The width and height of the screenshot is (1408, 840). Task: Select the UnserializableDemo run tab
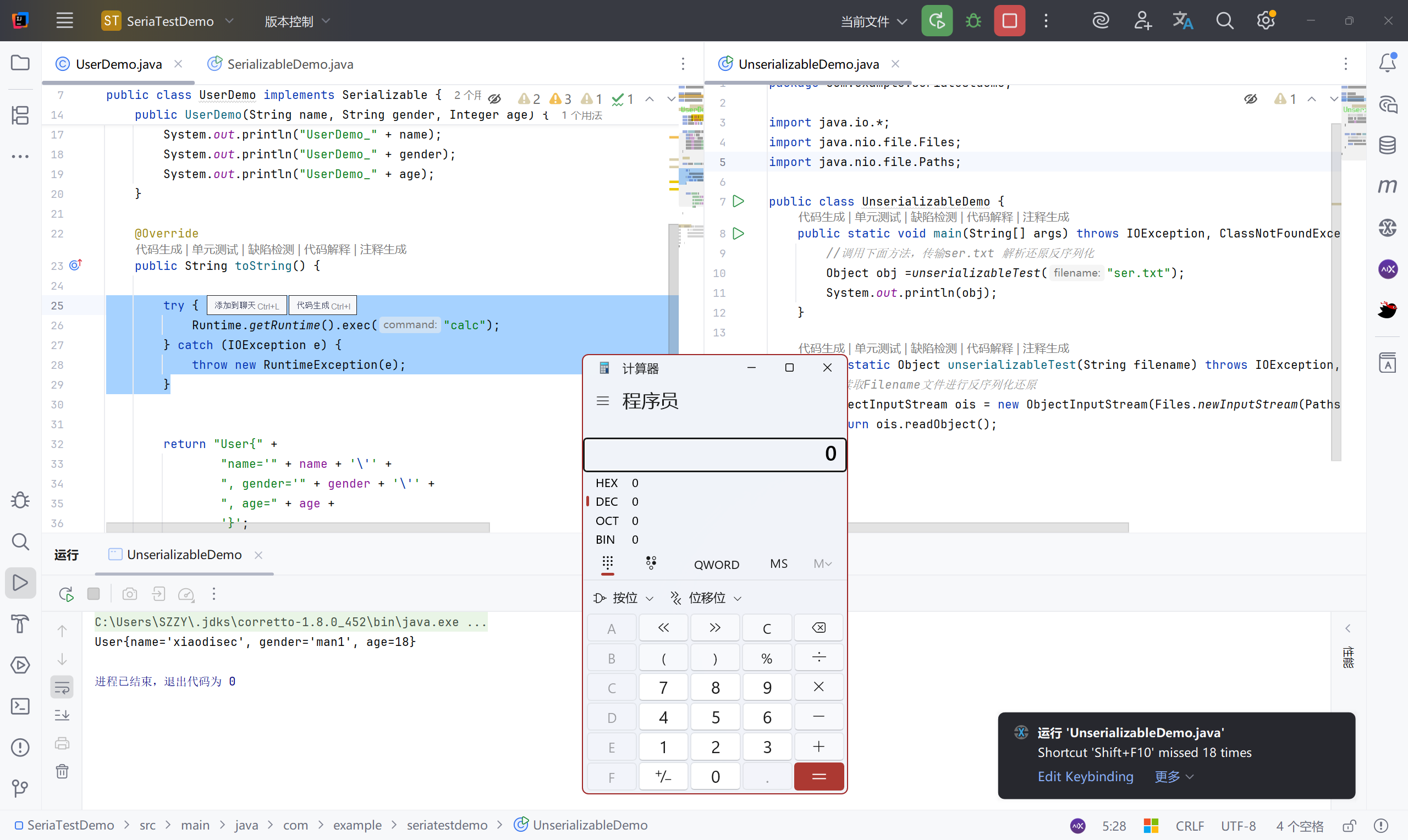[184, 555]
